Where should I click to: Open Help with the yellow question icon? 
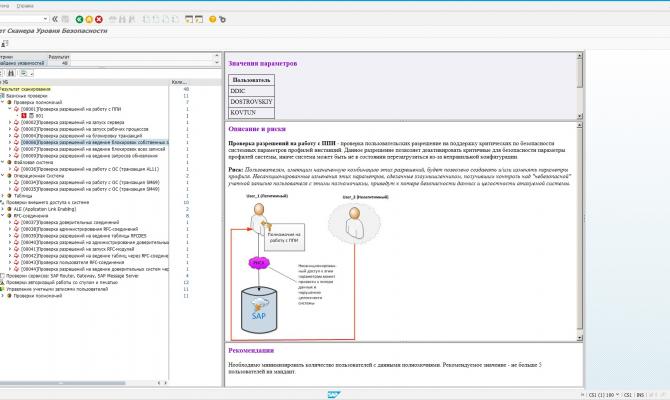pyautogui.click(x=212, y=19)
